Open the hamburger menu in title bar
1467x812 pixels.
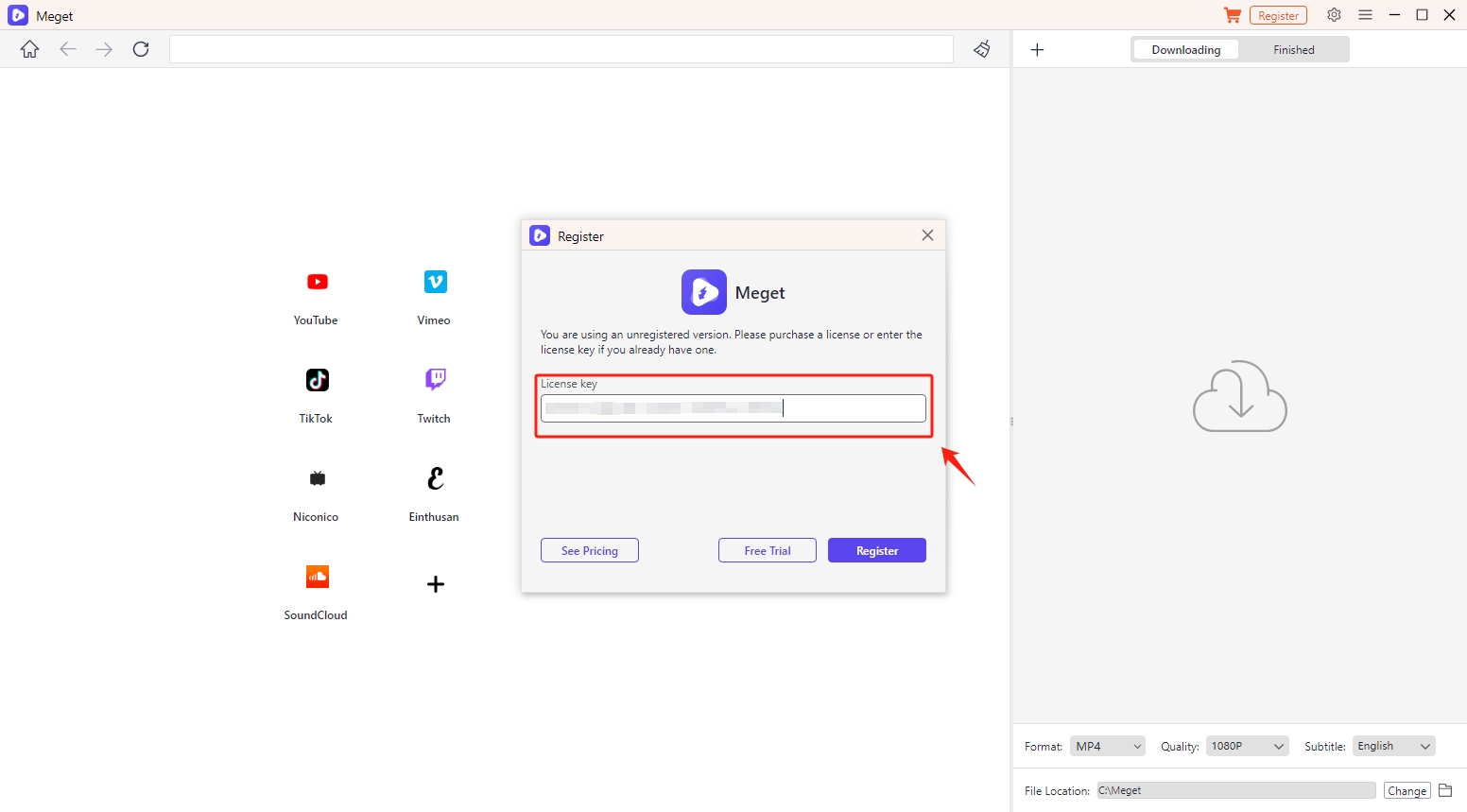[x=1365, y=15]
